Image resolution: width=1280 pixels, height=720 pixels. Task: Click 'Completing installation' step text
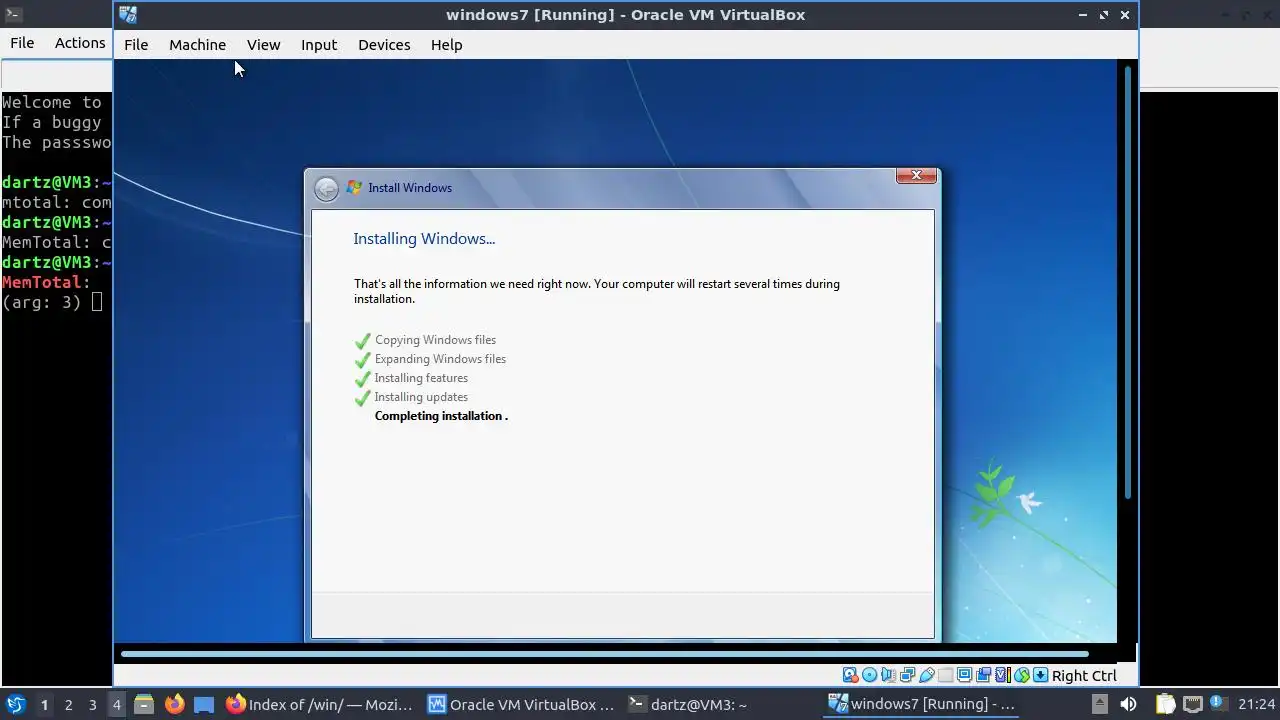click(x=441, y=416)
